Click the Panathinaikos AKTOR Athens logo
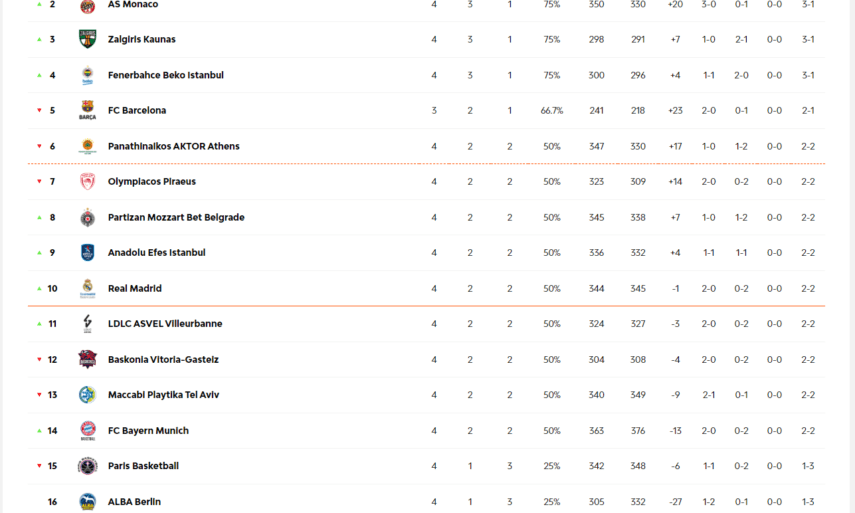The height and width of the screenshot is (513, 855). pyautogui.click(x=87, y=146)
